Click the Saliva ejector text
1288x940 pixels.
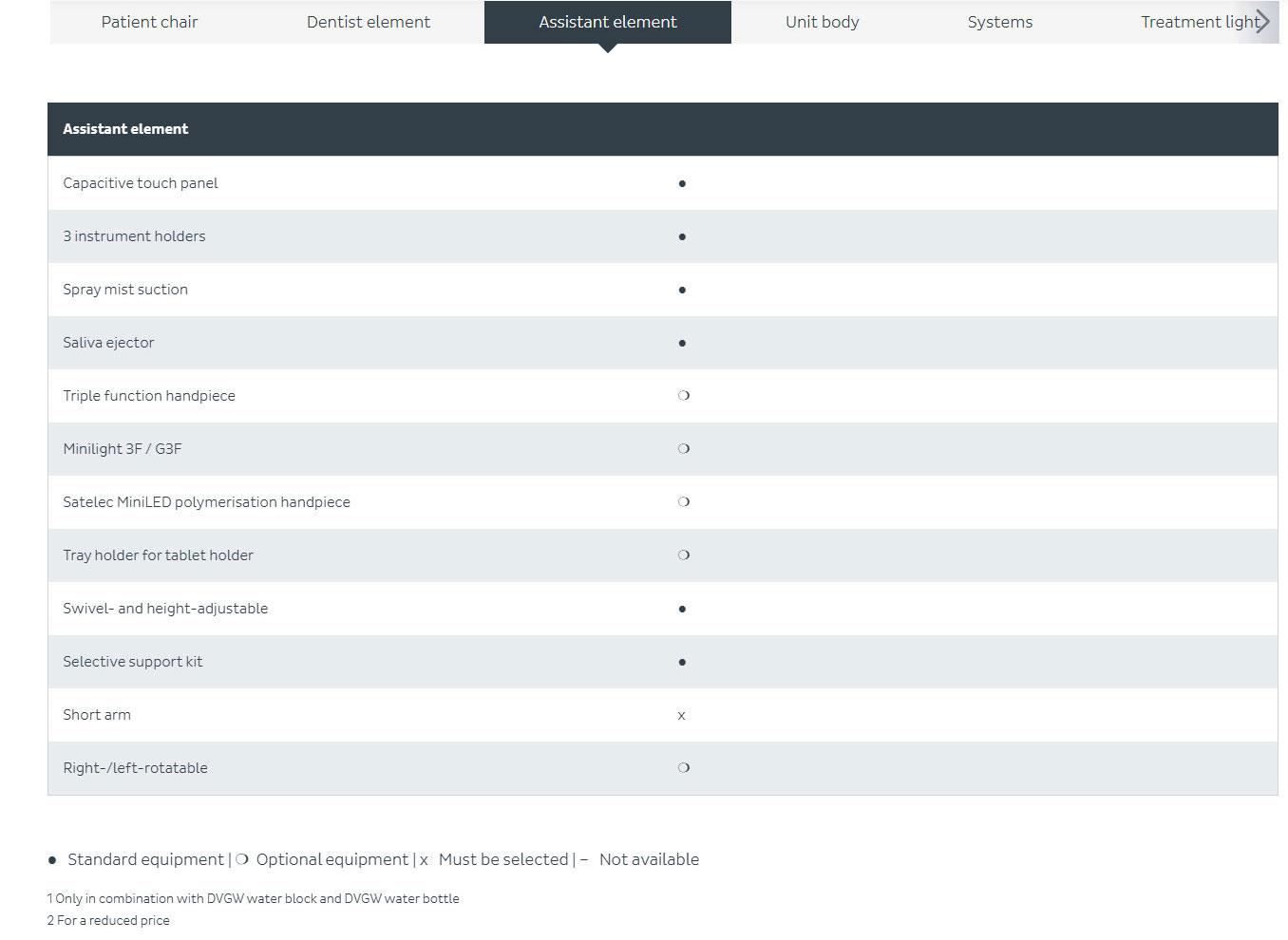point(108,343)
